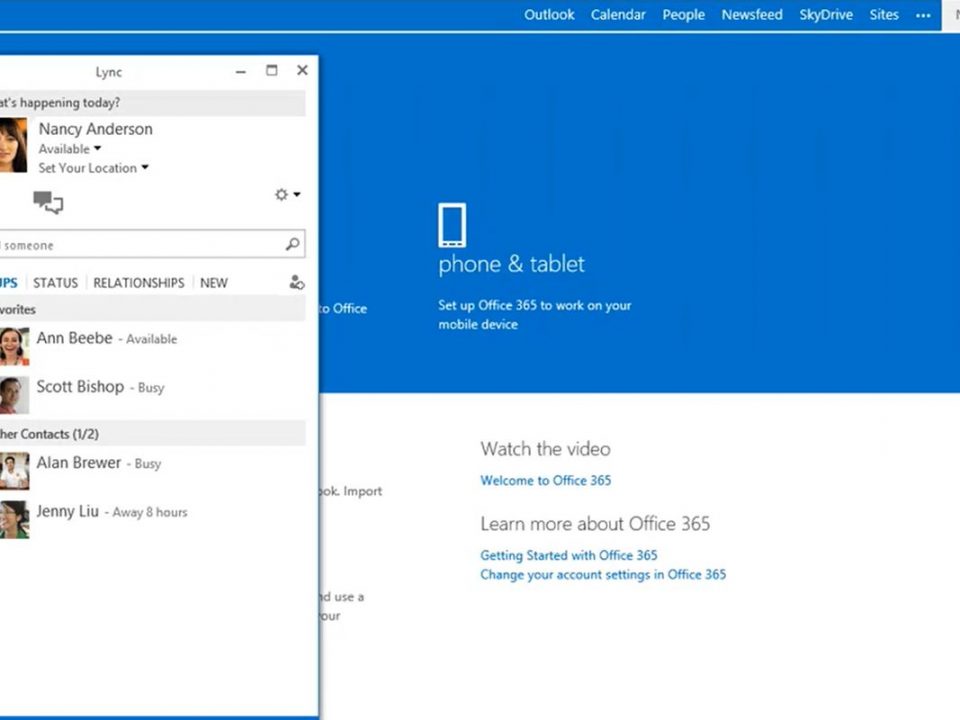Click Jenny Liu's contact photo
Image resolution: width=960 pixels, height=720 pixels.
(x=14, y=520)
